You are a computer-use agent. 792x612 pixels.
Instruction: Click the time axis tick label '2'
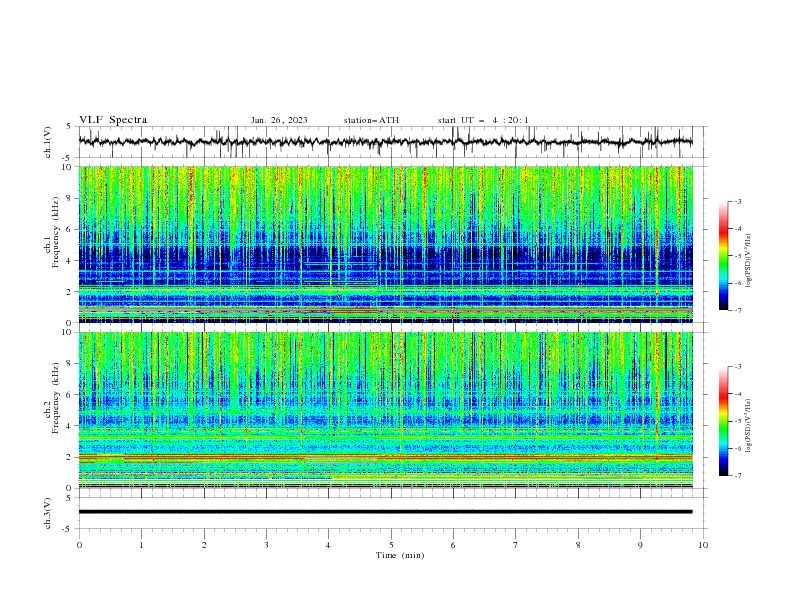click(204, 545)
